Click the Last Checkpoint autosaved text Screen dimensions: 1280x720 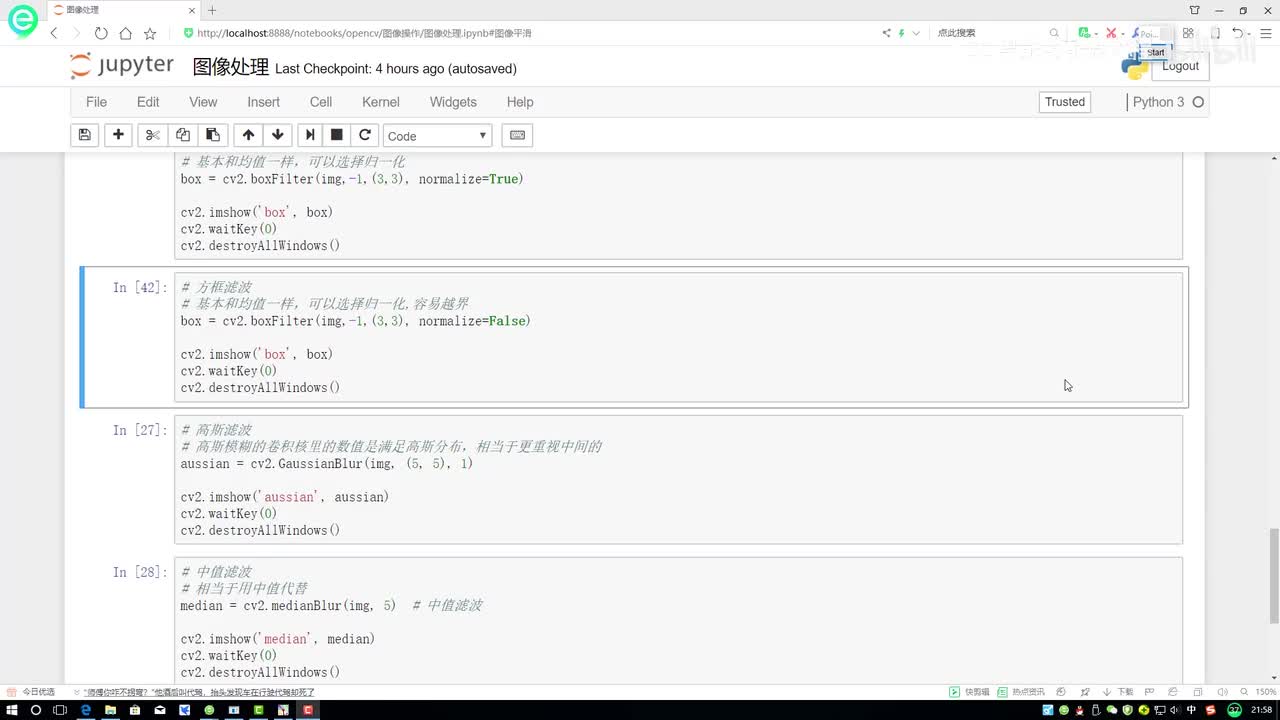pos(396,69)
